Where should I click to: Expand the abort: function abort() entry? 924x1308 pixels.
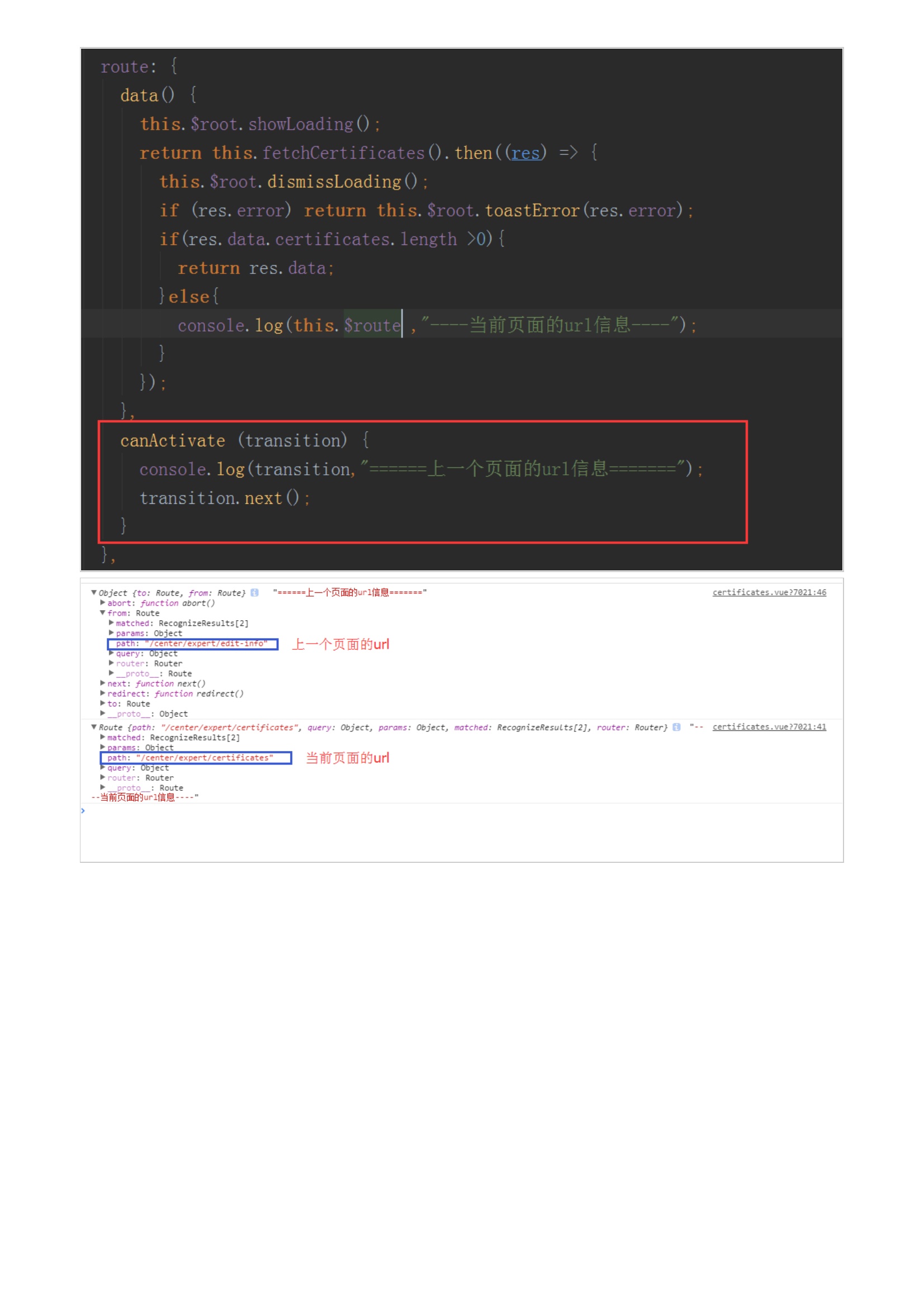tap(102, 603)
